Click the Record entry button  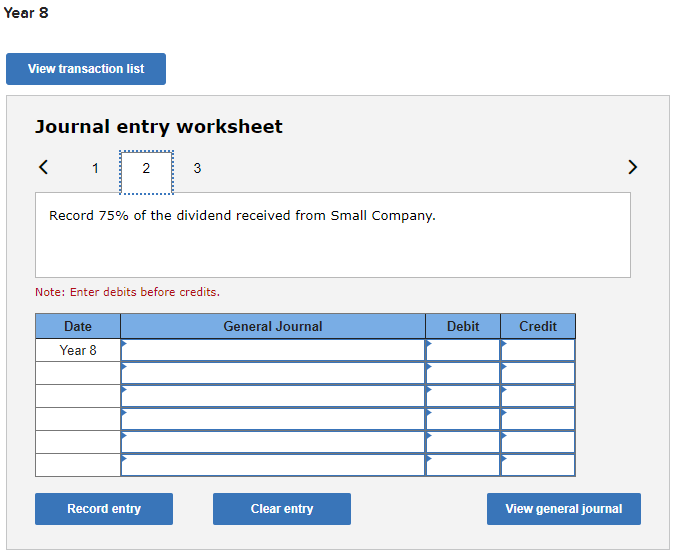(104, 509)
